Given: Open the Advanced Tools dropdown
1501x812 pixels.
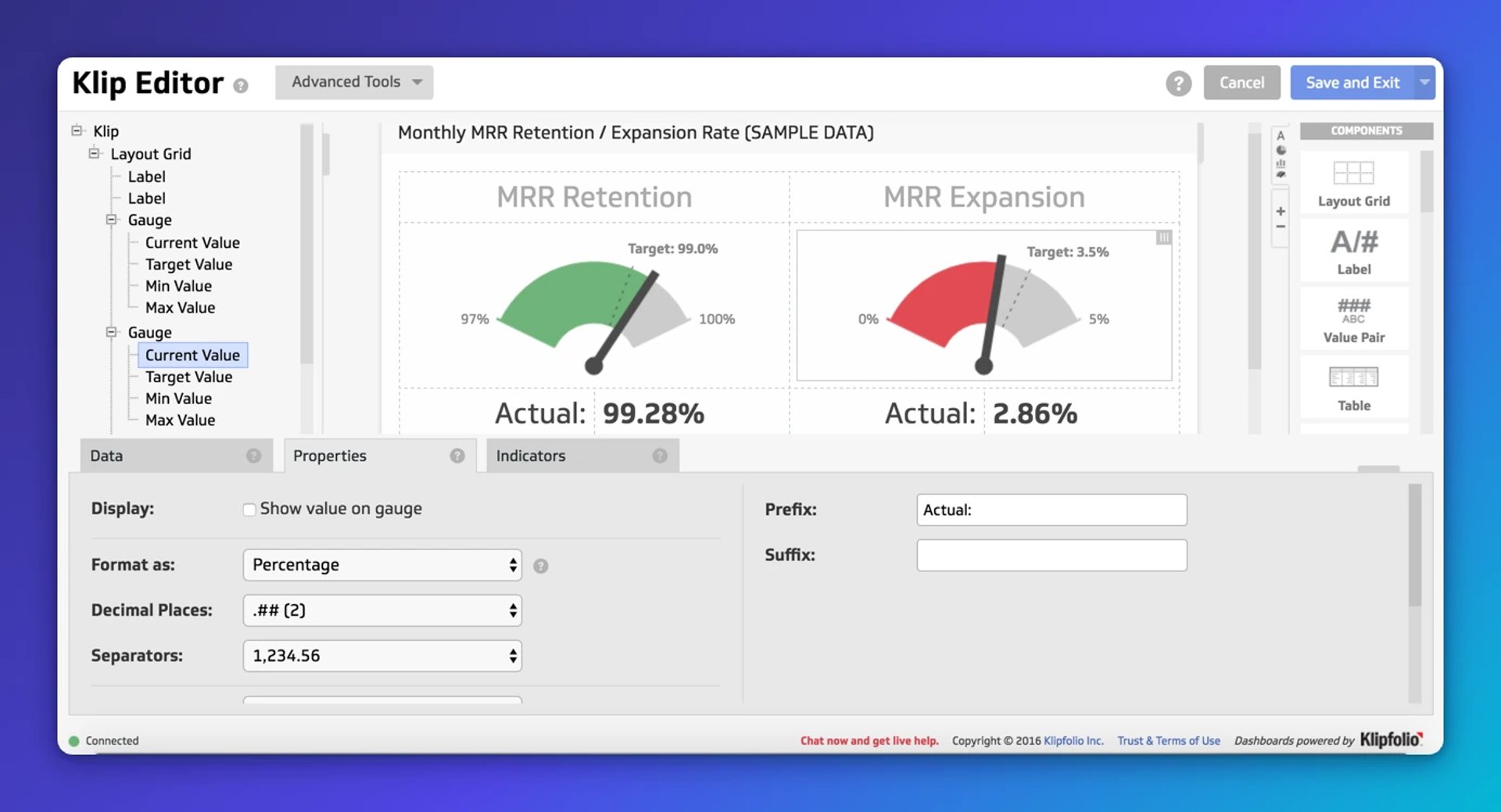Looking at the screenshot, I should (x=354, y=82).
